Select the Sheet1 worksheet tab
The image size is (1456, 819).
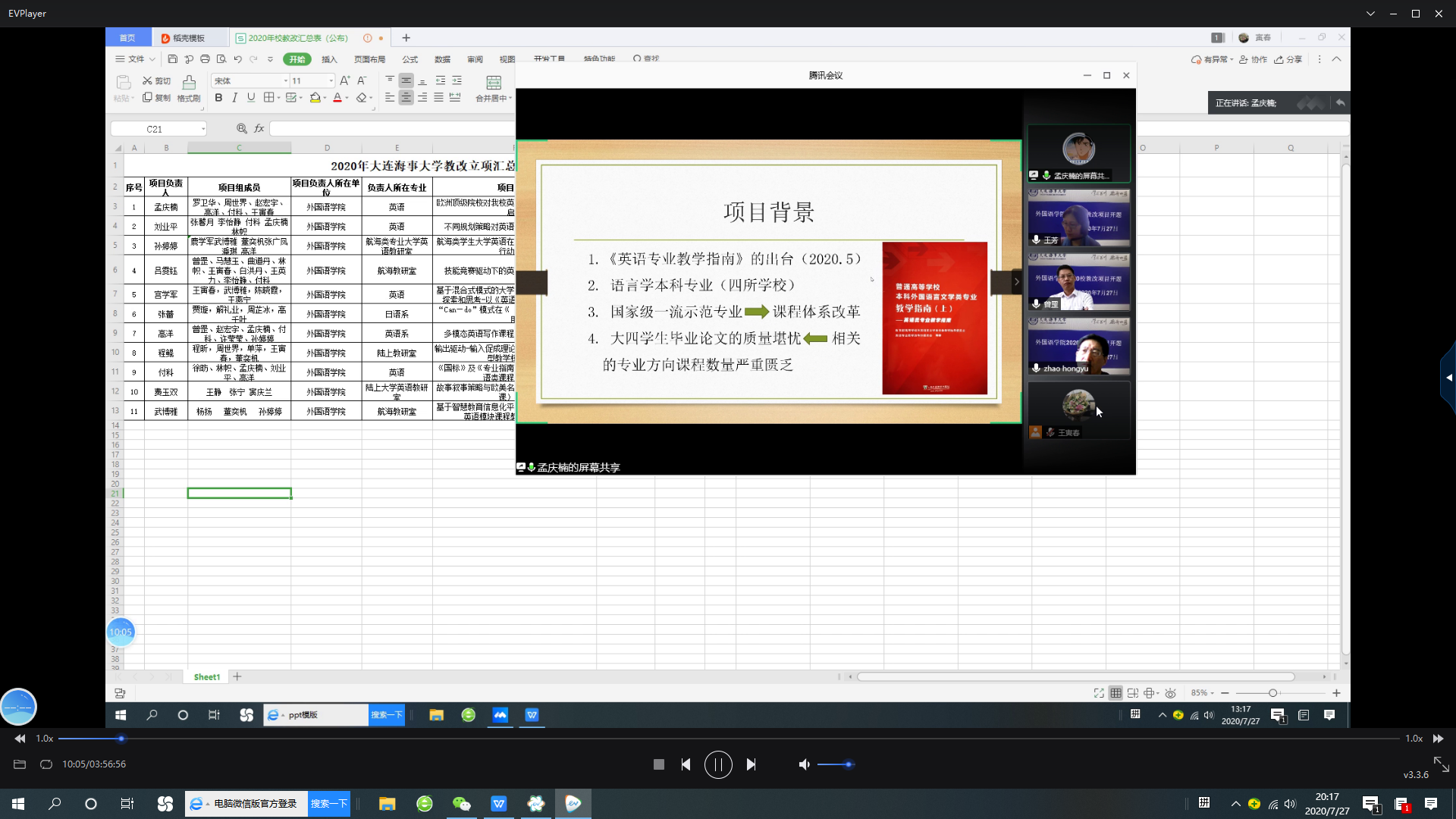(206, 676)
